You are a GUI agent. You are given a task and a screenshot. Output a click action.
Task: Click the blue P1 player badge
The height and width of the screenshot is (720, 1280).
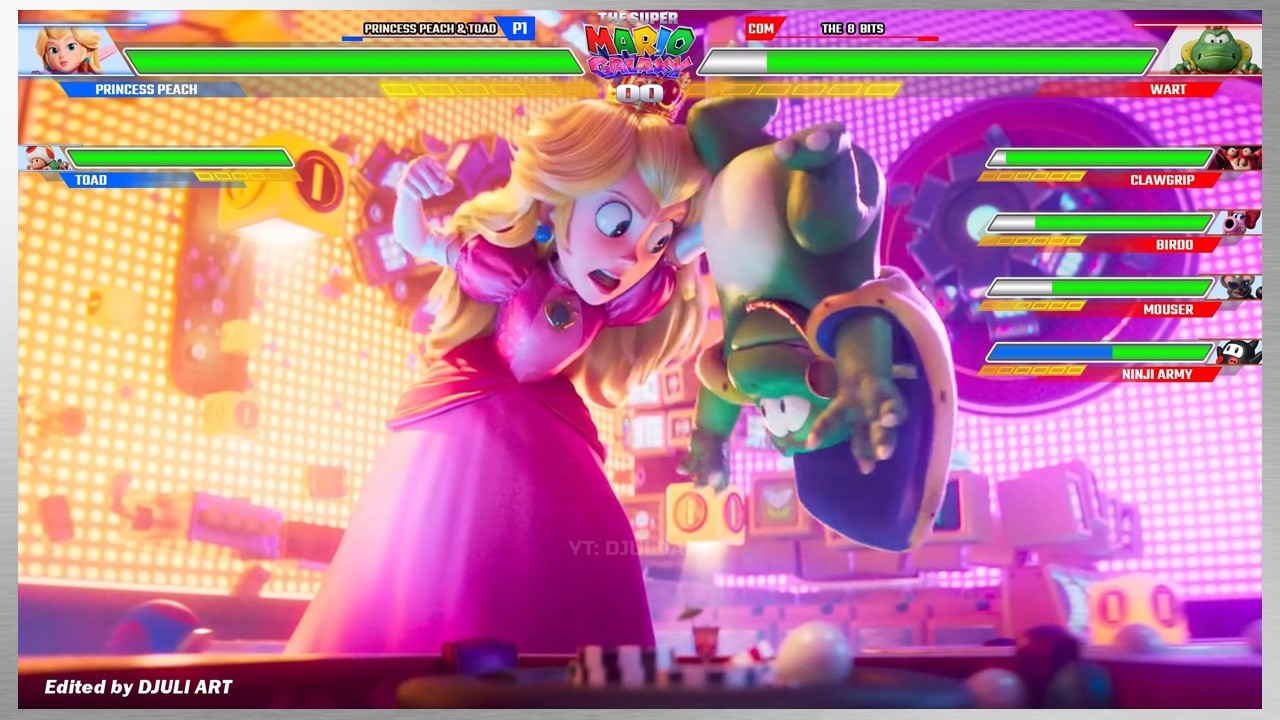click(x=518, y=29)
